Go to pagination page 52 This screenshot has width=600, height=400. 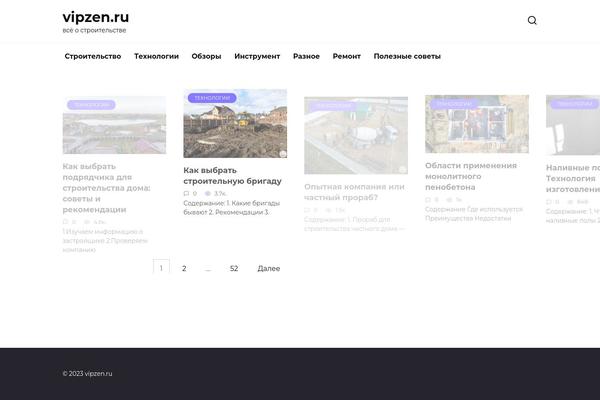tap(234, 268)
